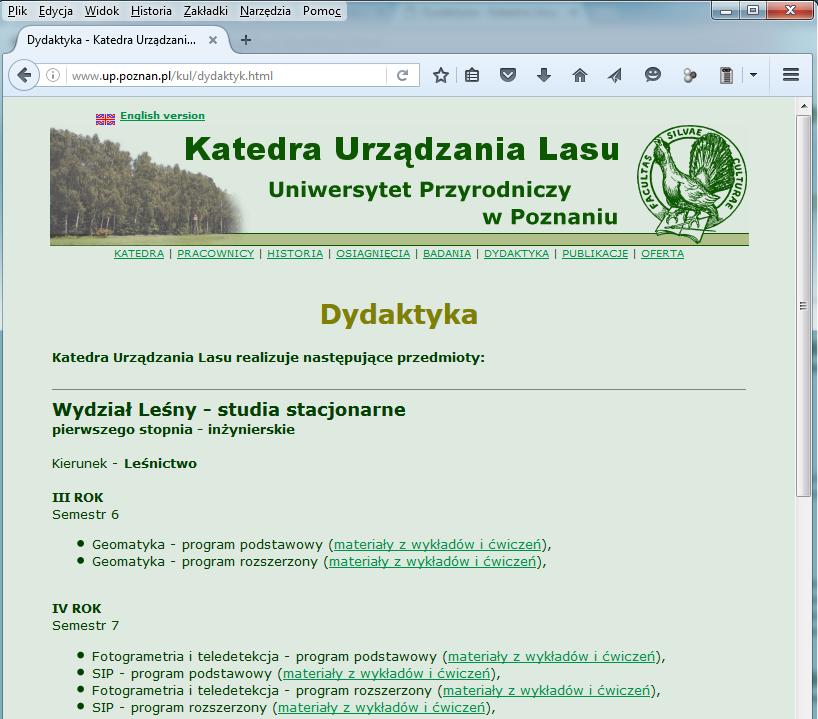818x719 pixels.
Task: Click the UK flag icon
Action: pos(105,119)
